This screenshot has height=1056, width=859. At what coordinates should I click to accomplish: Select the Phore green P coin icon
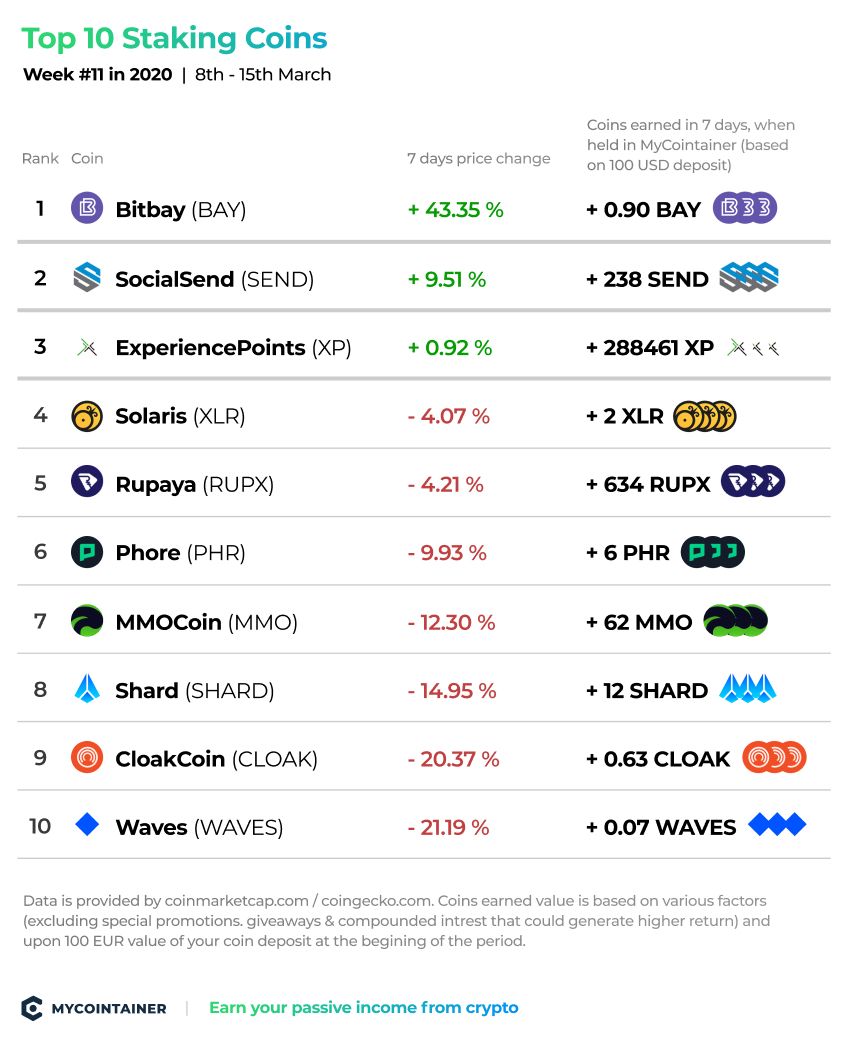(87, 552)
